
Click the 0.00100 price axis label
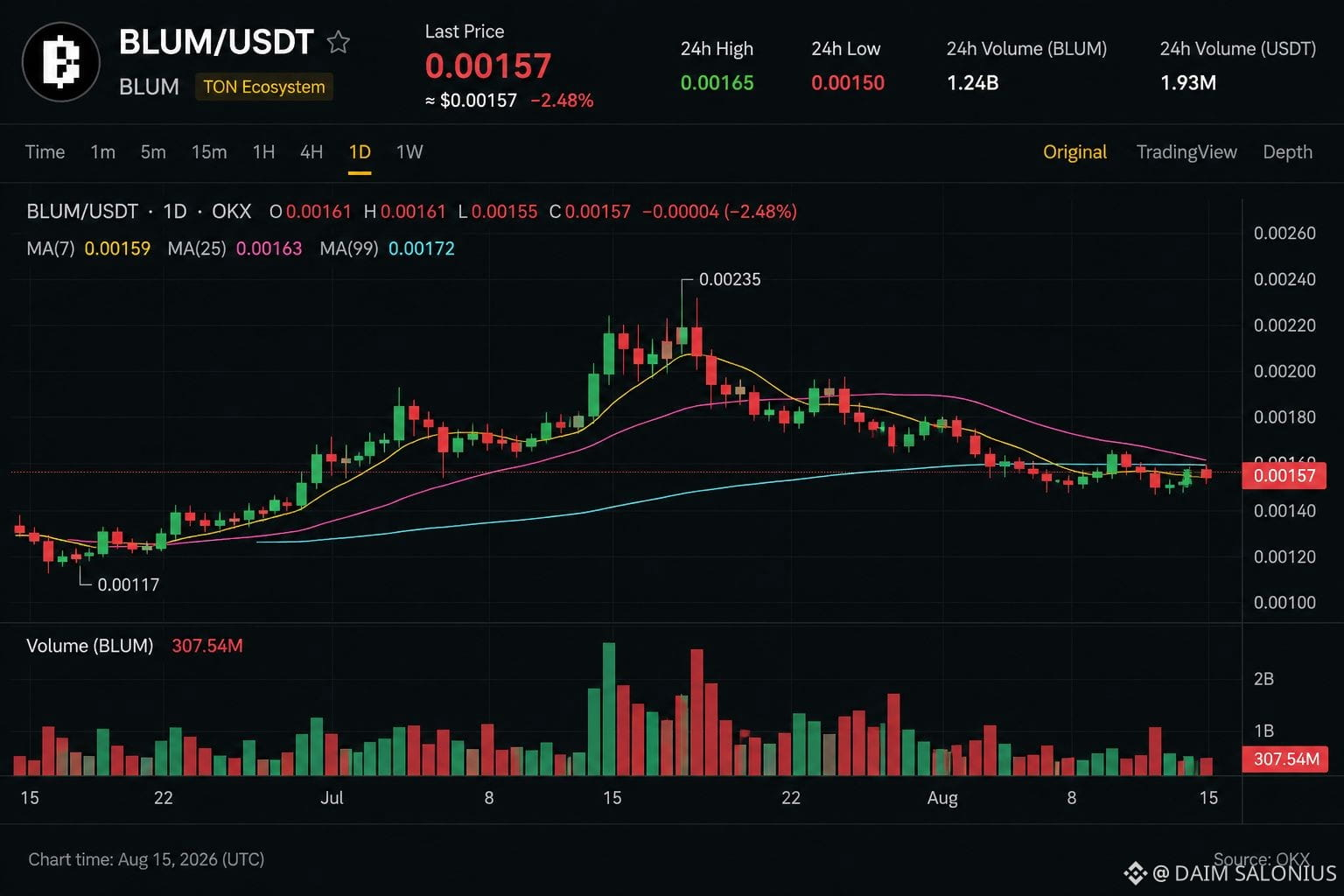click(1284, 602)
